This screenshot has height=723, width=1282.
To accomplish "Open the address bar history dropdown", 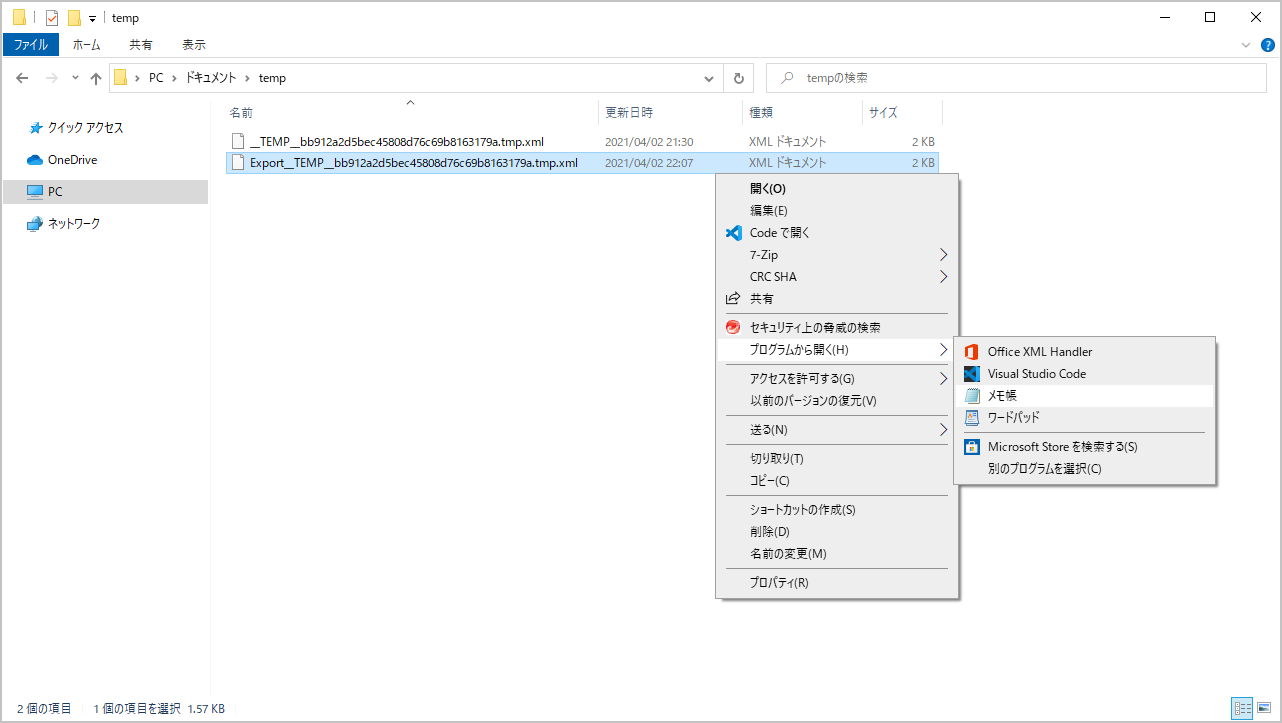I will (709, 78).
